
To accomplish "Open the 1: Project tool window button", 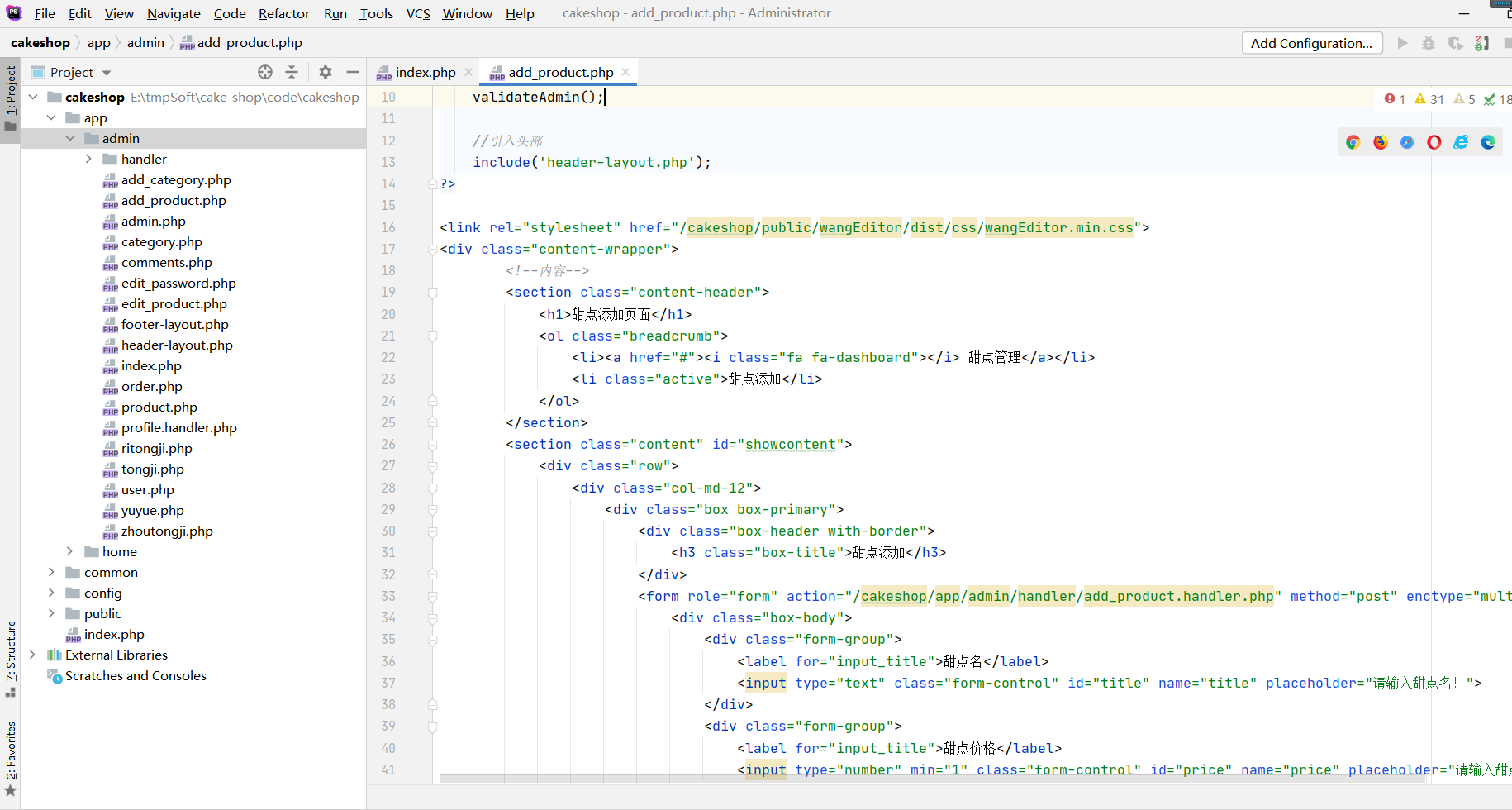I will point(10,98).
